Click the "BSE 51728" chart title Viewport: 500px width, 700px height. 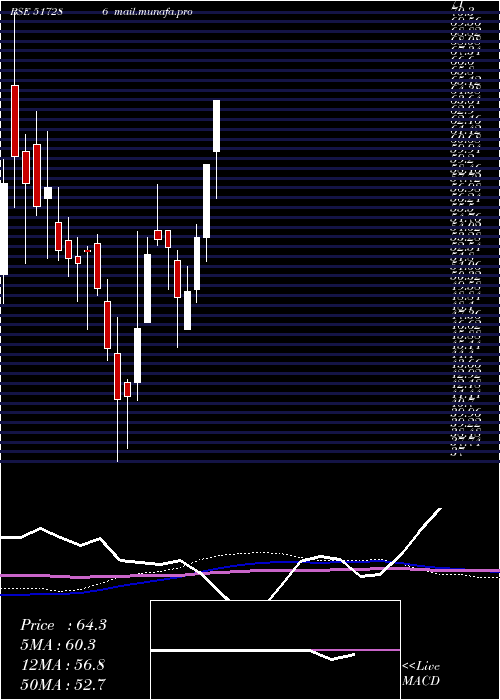(x=37, y=12)
